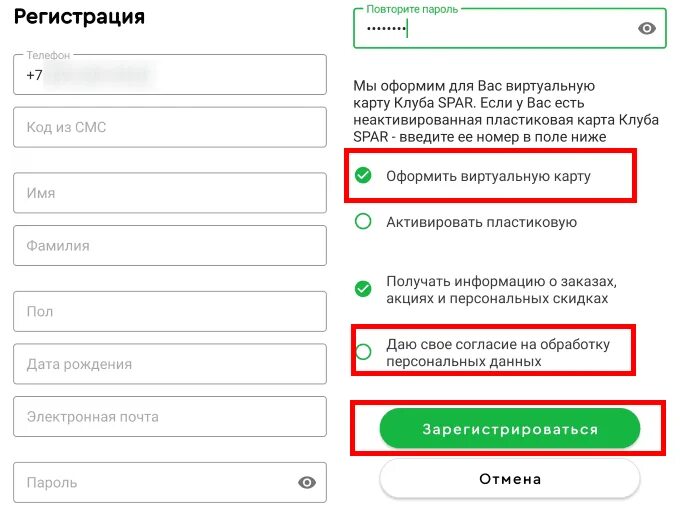Screen dimensions: 680x506
Task: Click the Активировать пластиковую label text
Action: (481, 222)
